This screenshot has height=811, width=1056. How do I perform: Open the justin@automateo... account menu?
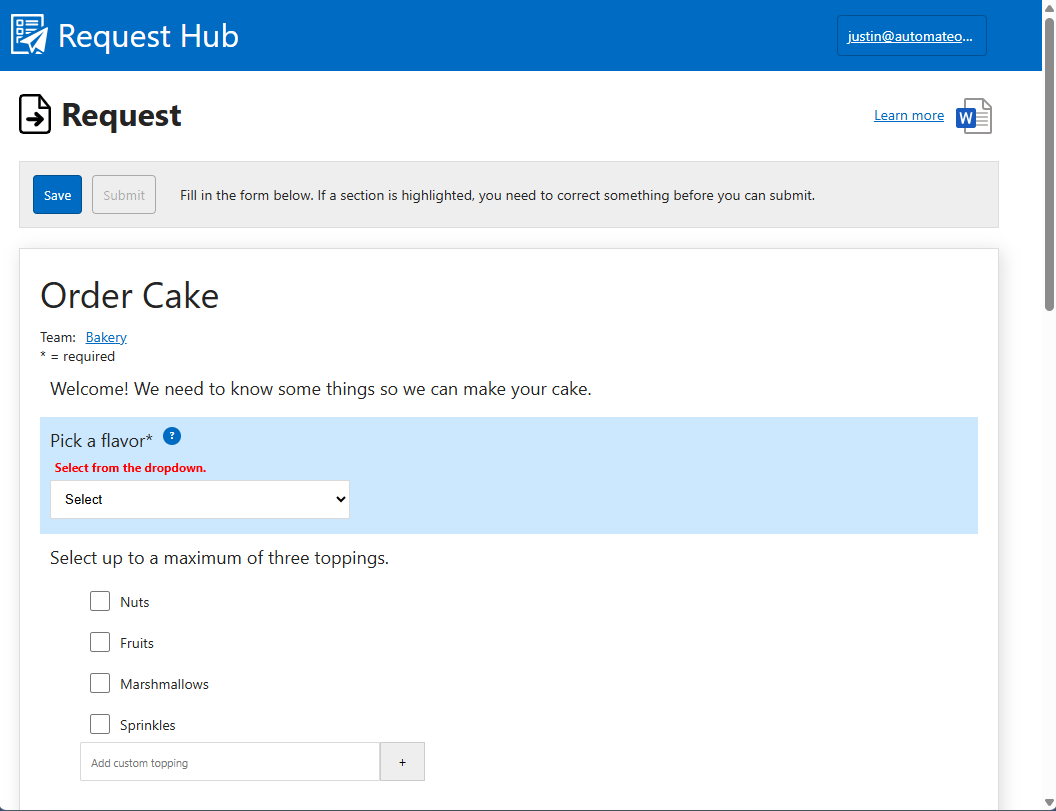pos(911,36)
